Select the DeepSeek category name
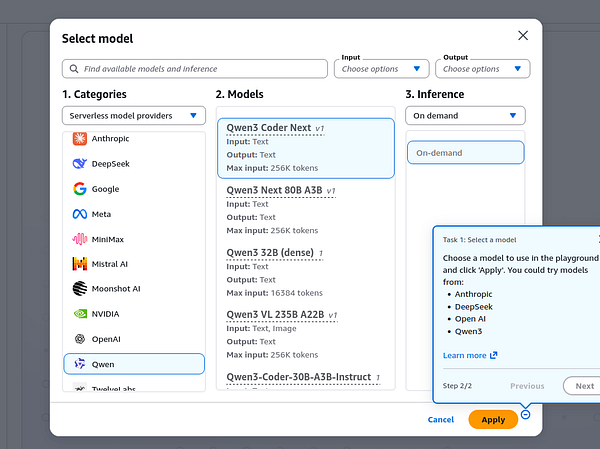Viewport: 600px width, 449px height. (x=111, y=164)
